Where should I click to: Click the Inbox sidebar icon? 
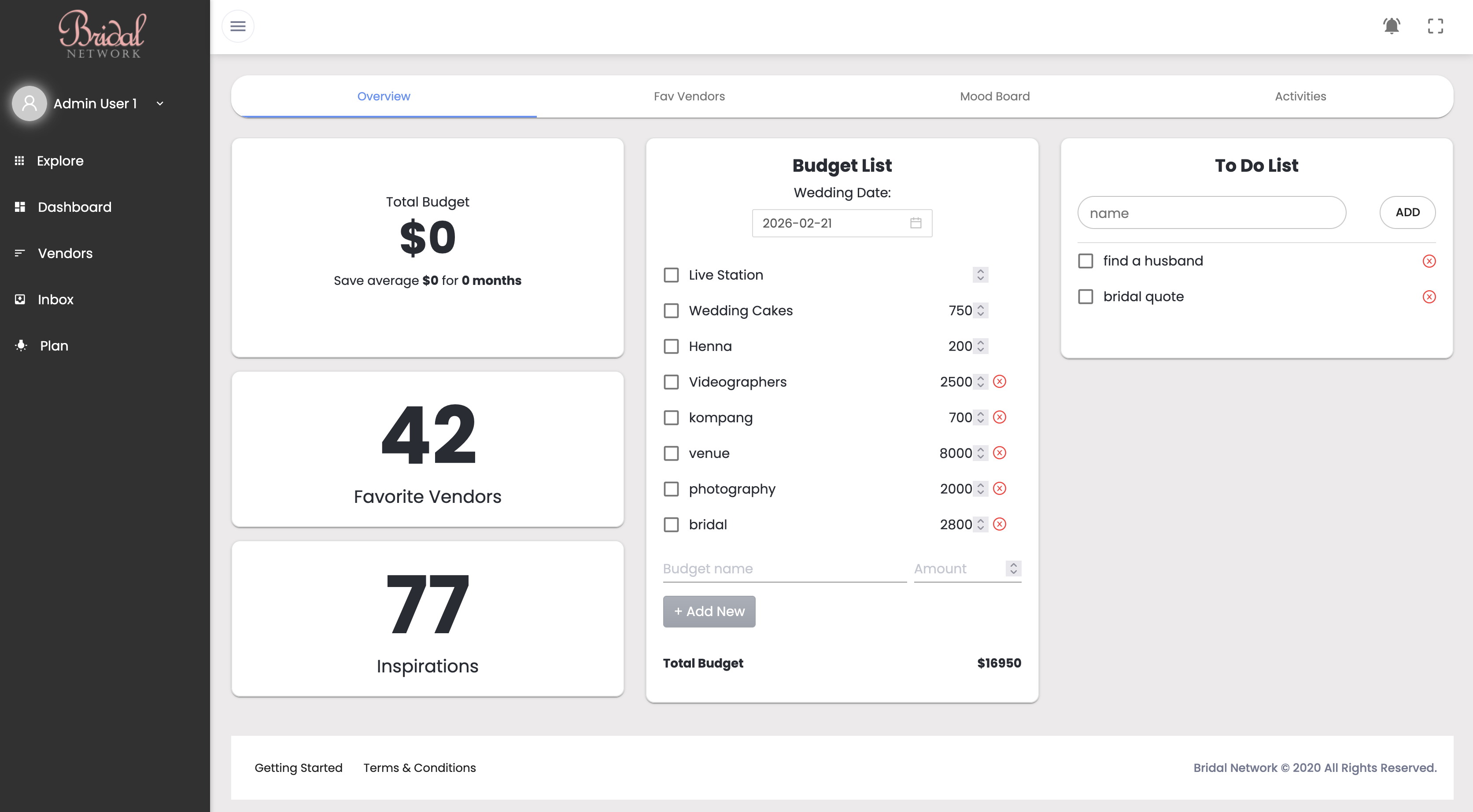point(20,299)
